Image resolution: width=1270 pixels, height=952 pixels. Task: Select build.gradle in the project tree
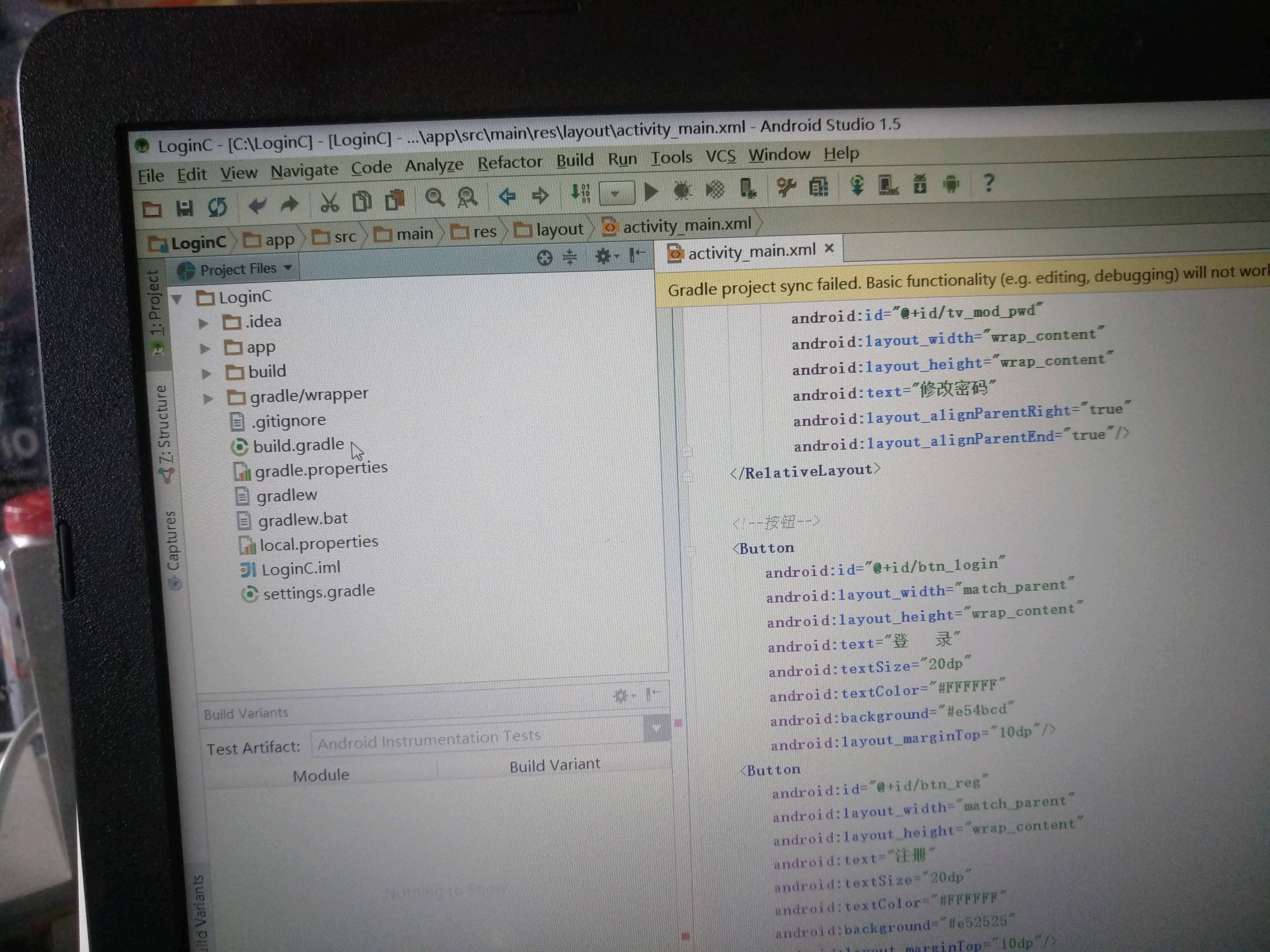(287, 445)
